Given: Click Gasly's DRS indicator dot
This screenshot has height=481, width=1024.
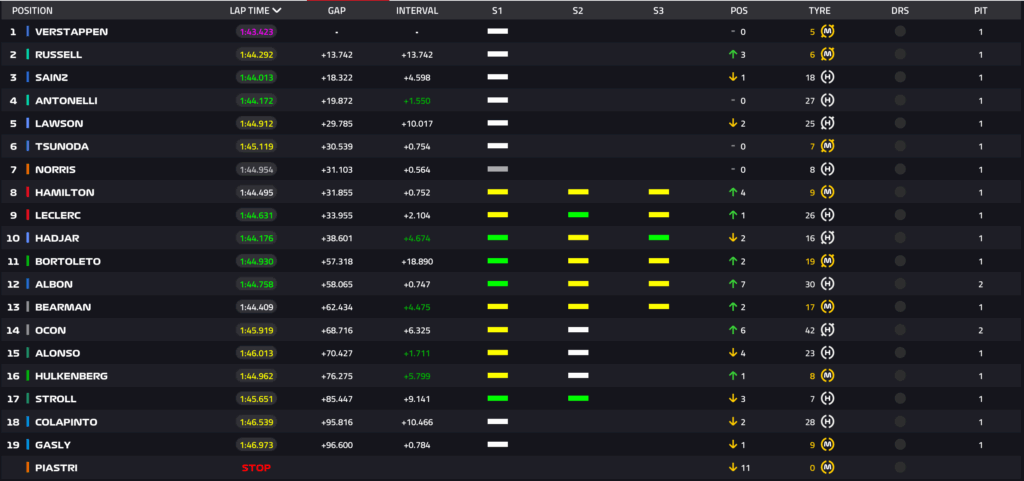Looking at the screenshot, I should point(900,445).
